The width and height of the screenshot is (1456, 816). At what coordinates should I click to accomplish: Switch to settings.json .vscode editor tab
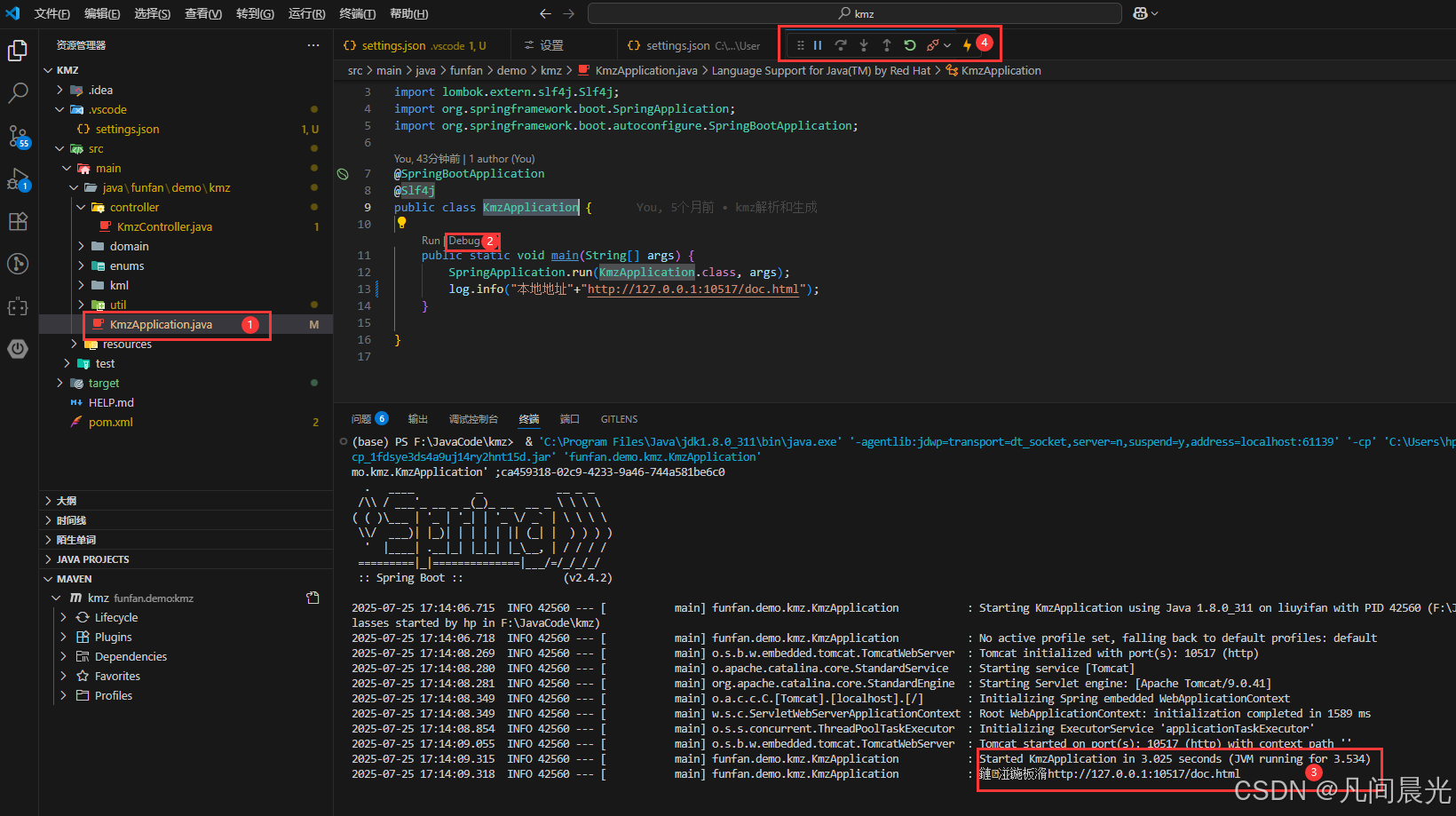423,45
